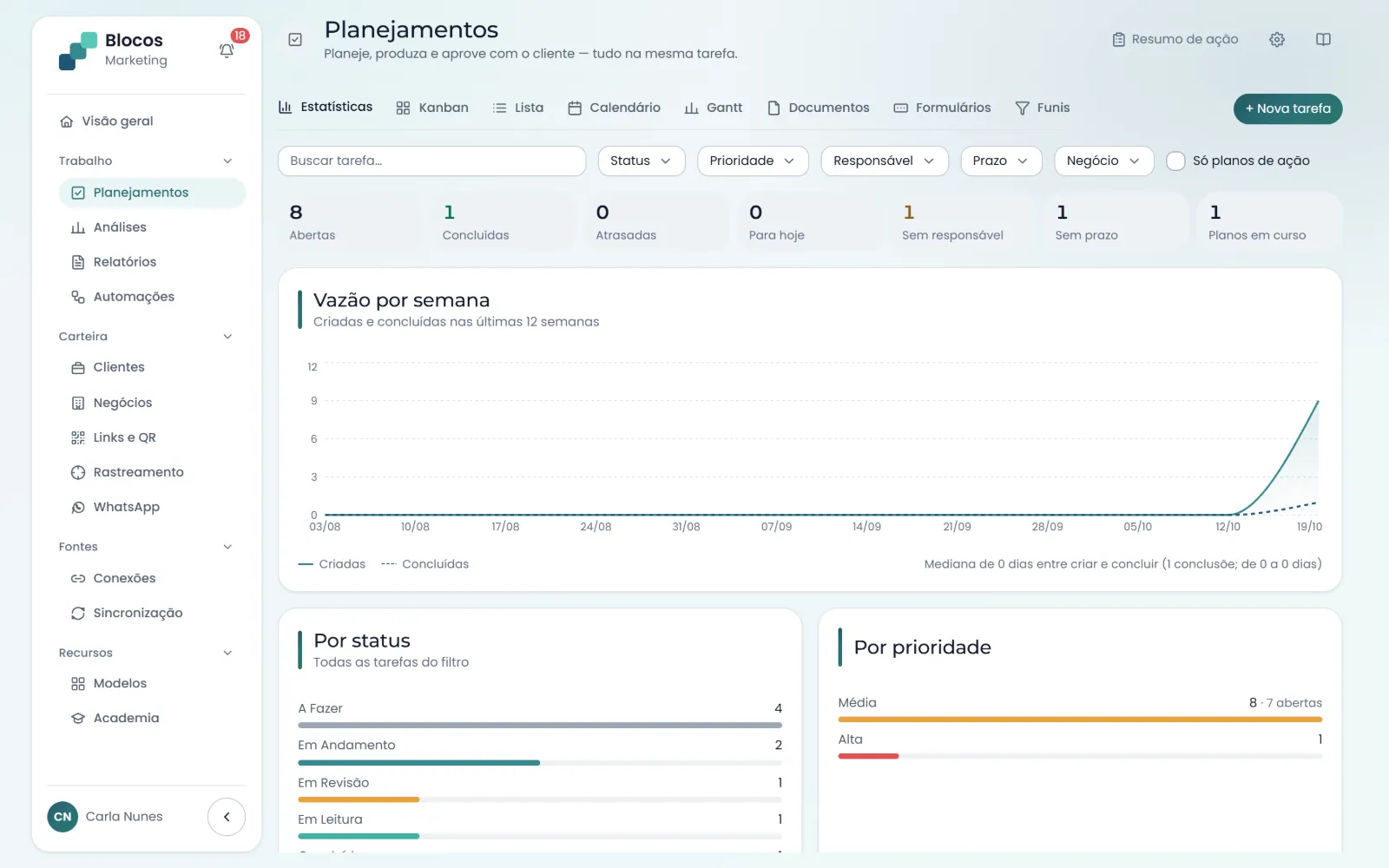This screenshot has width=1389, height=868.
Task: Click the Média priority orange bar
Action: click(1080, 720)
